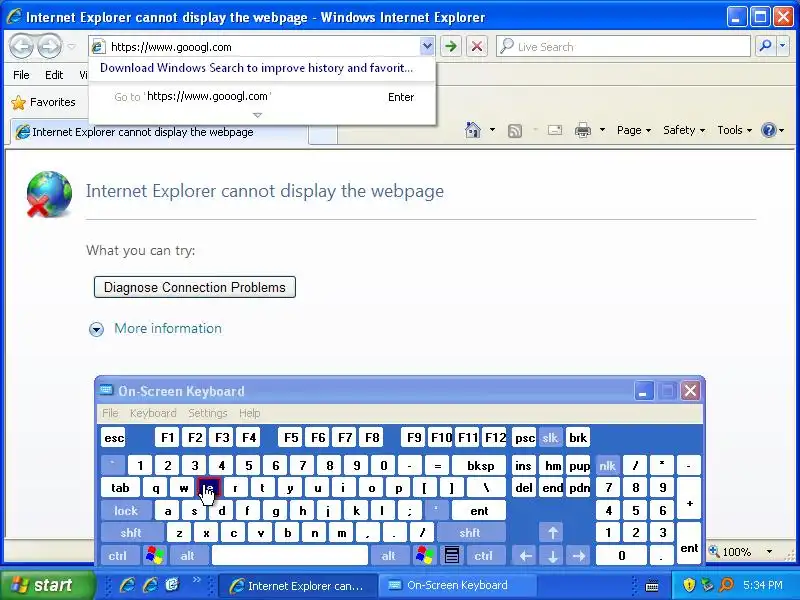Open the recent pages dropdown beside Forward button

pyautogui.click(x=72, y=46)
